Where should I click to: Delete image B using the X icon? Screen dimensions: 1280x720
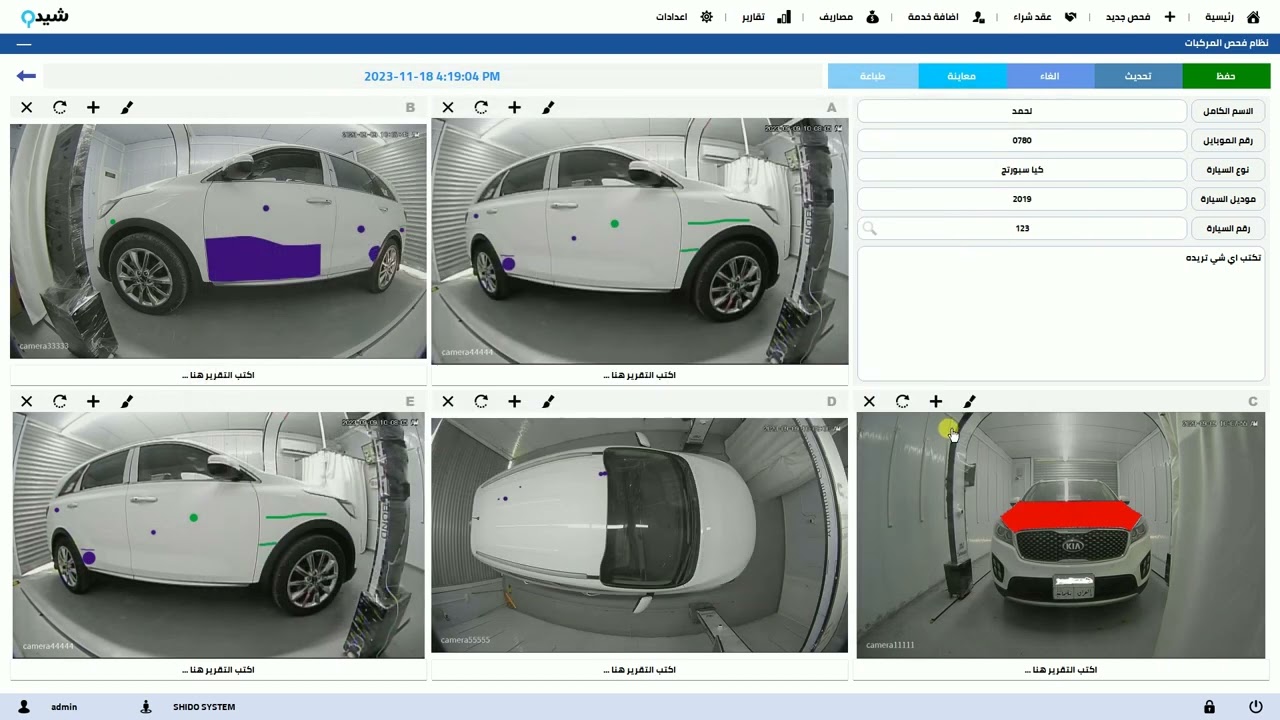(x=27, y=107)
